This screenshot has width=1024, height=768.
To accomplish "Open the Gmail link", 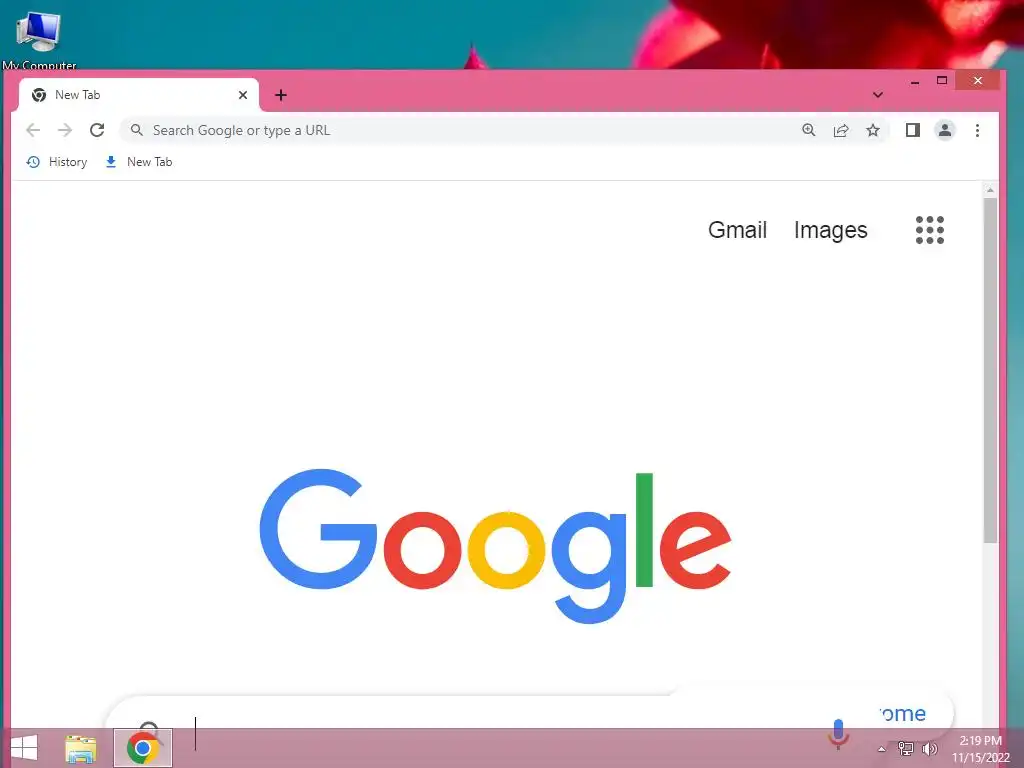I will click(737, 230).
